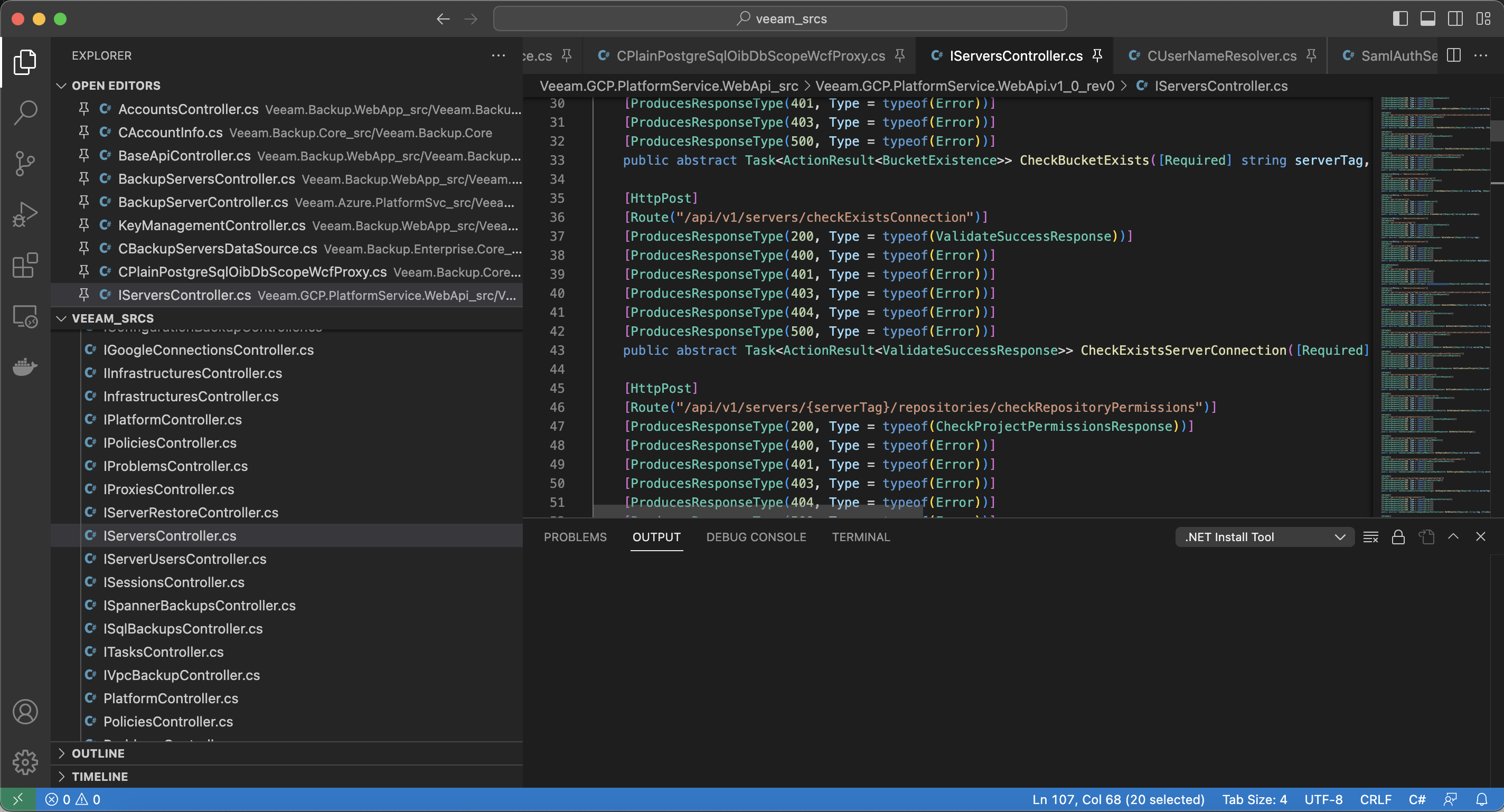1504x812 pixels.
Task: Open Customize Layout icon in title bar
Action: click(x=1483, y=18)
